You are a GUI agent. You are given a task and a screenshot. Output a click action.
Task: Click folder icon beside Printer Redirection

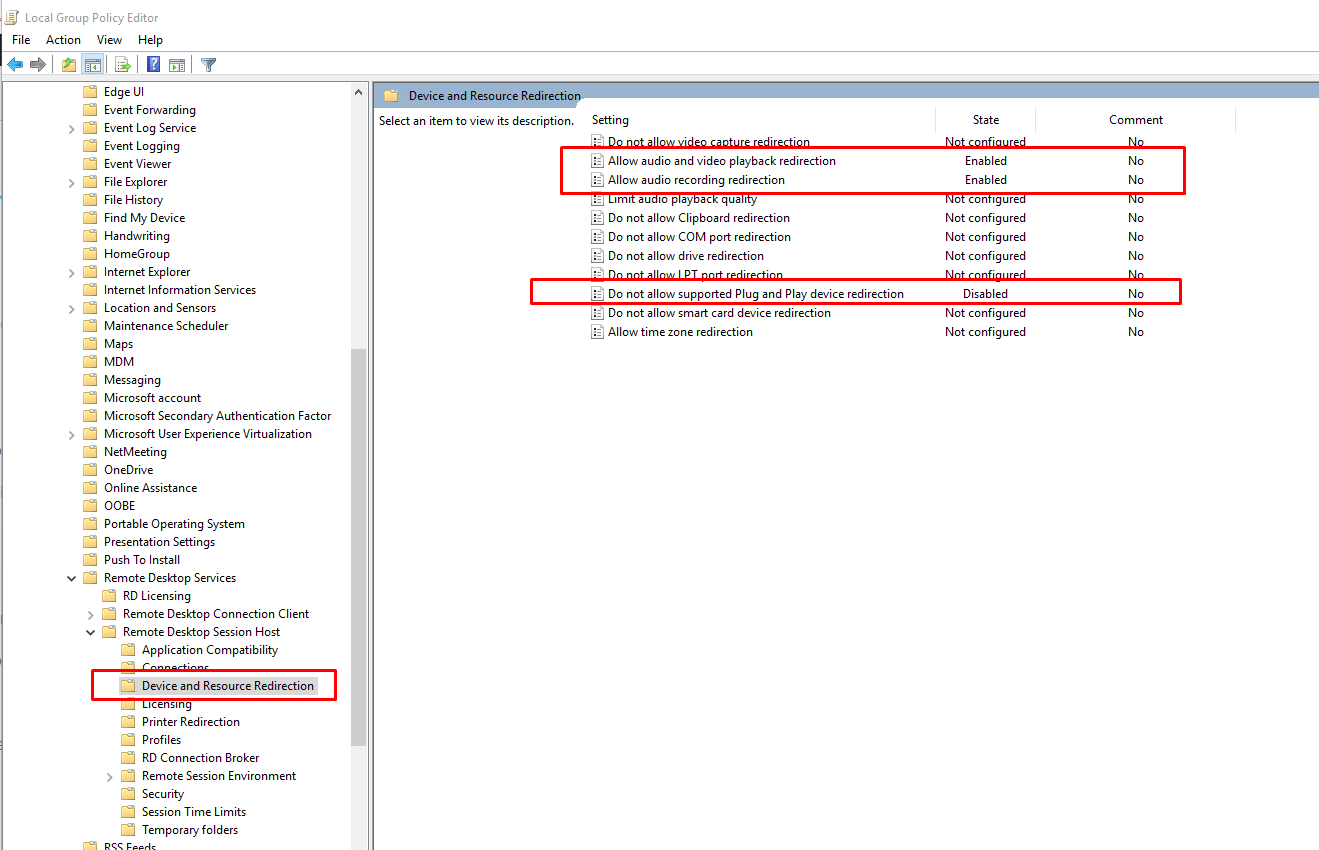pos(128,722)
